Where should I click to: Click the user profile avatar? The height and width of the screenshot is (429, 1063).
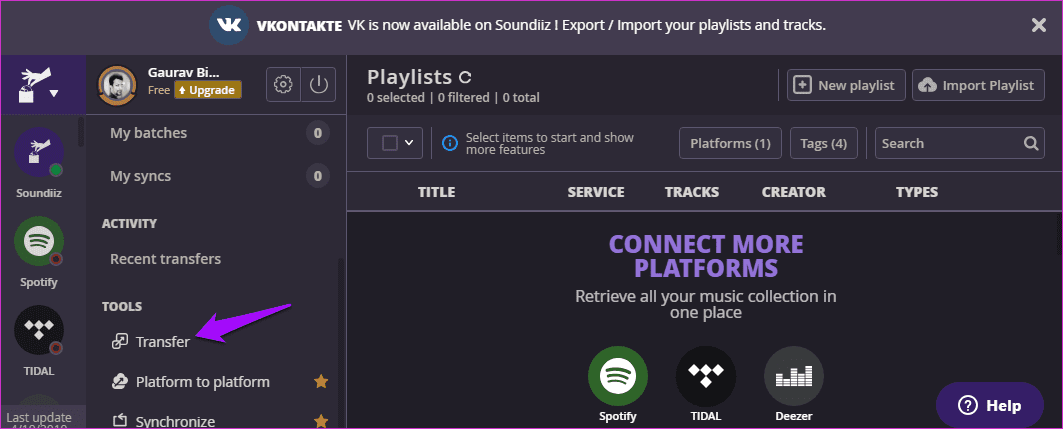pos(117,84)
